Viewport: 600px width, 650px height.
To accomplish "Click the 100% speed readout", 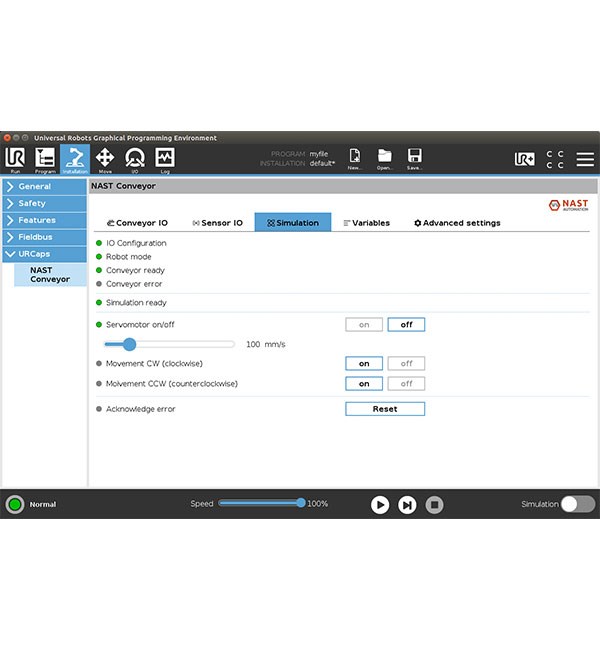I will coord(318,504).
